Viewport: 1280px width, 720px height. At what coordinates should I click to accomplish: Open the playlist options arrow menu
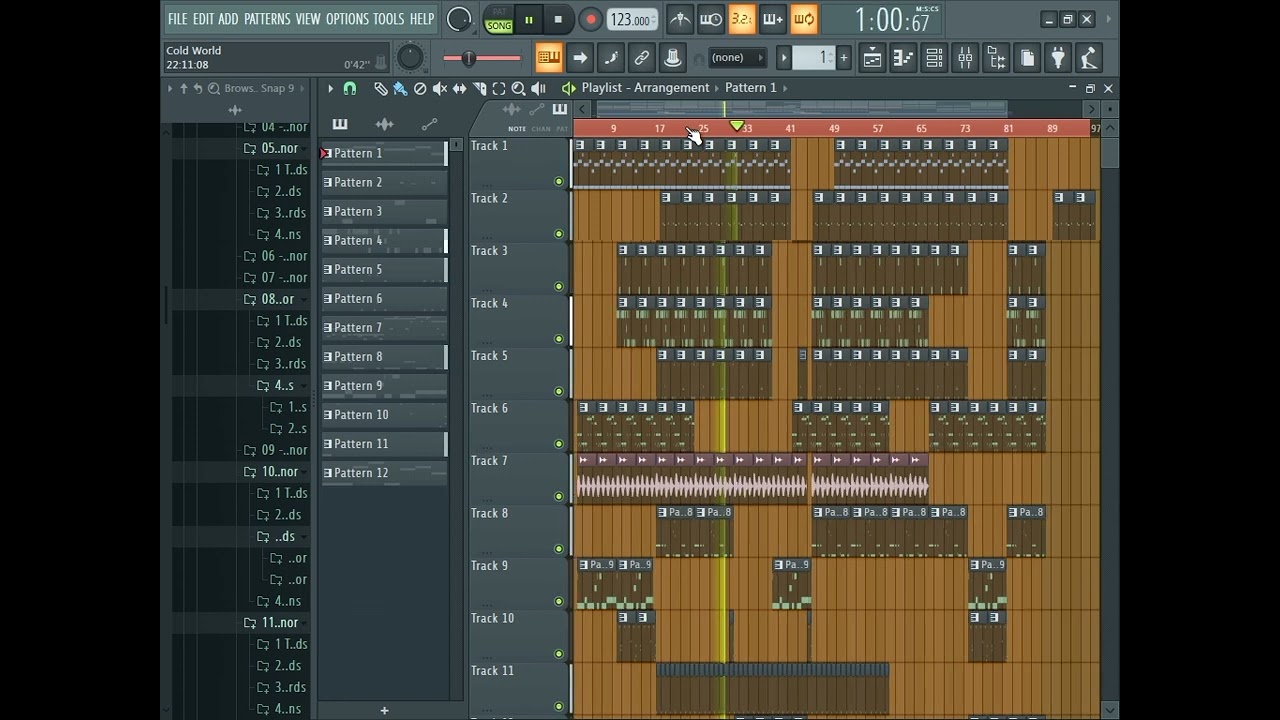tap(330, 89)
